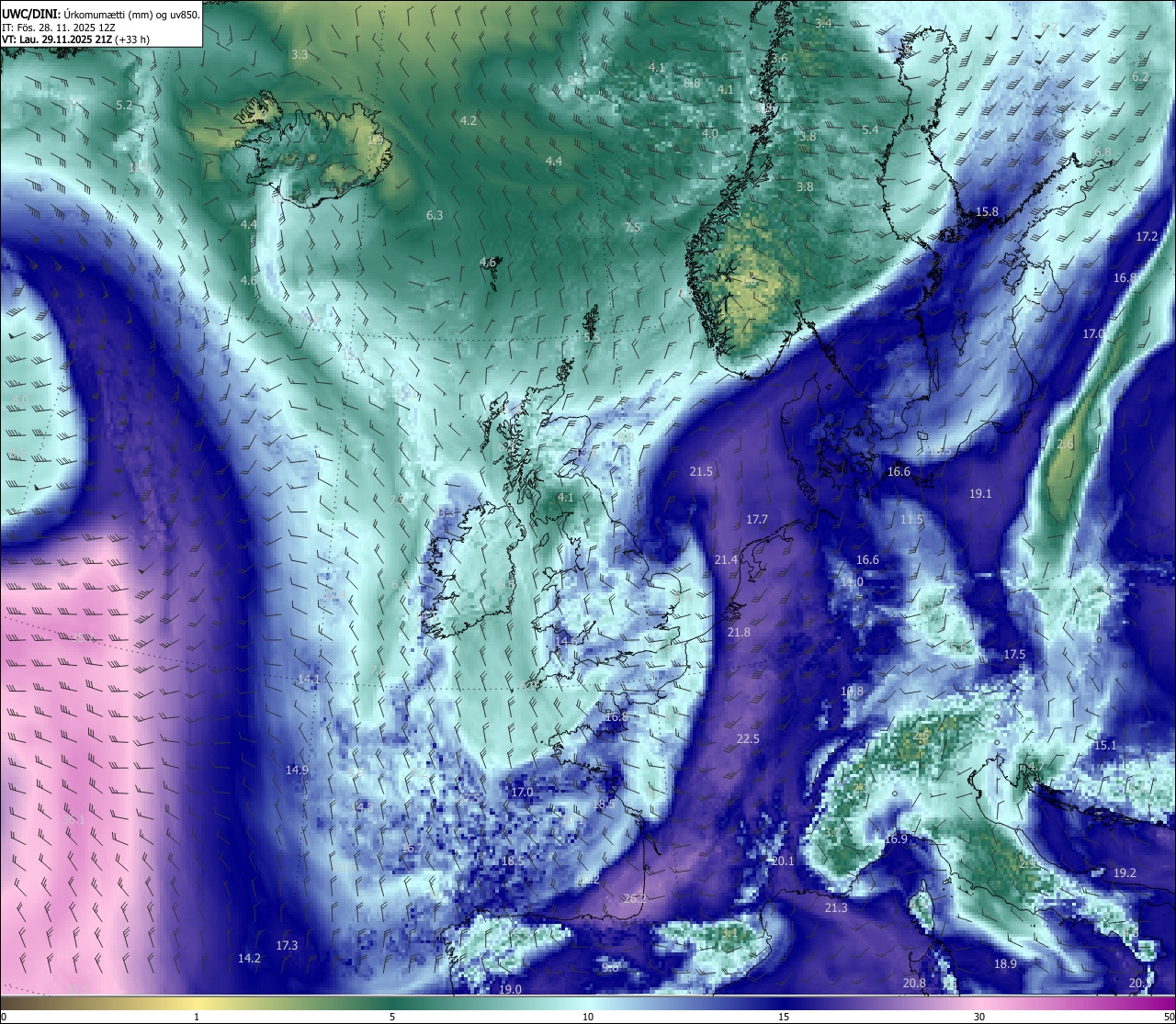Click the map value 20.1
Image resolution: width=1176 pixels, height=1024 pixels.
point(783,861)
